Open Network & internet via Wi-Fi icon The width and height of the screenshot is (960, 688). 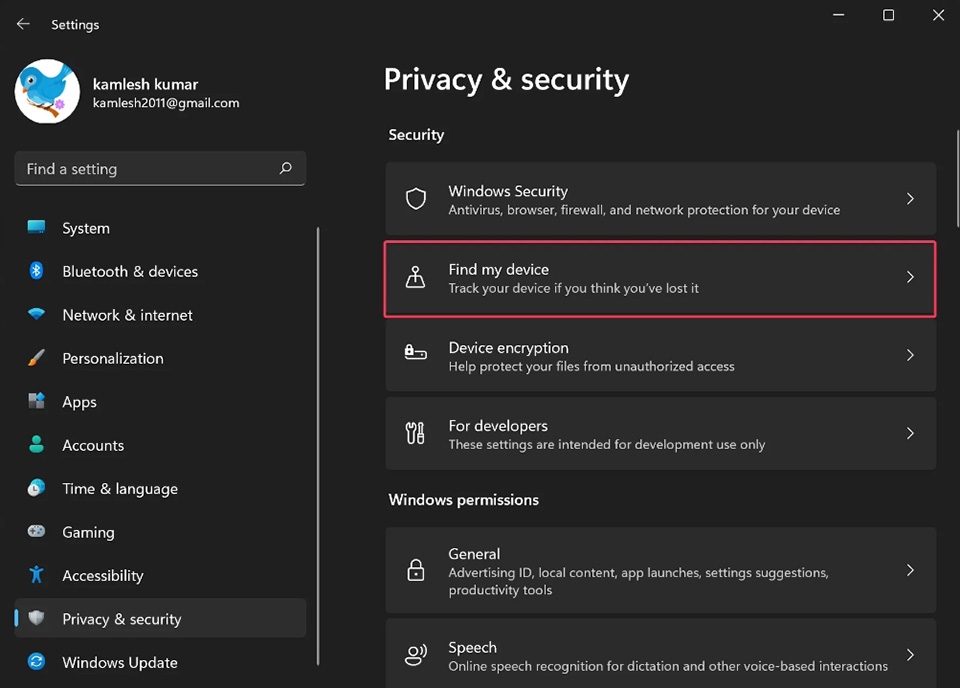pos(37,315)
